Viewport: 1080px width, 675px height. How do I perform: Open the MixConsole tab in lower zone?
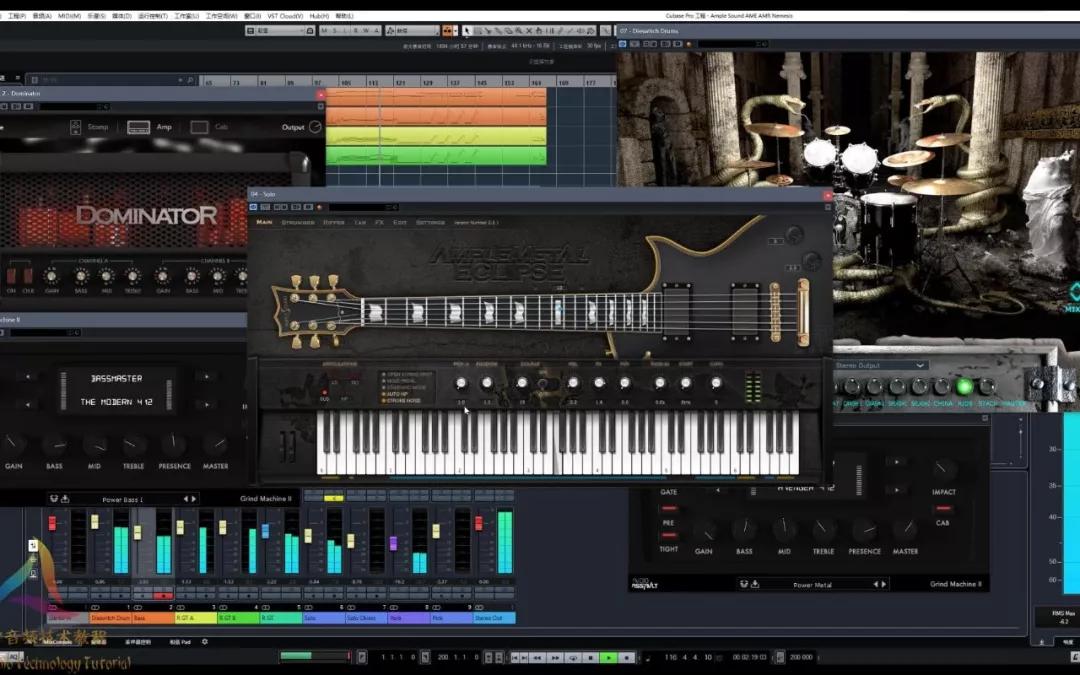[x=57, y=642]
